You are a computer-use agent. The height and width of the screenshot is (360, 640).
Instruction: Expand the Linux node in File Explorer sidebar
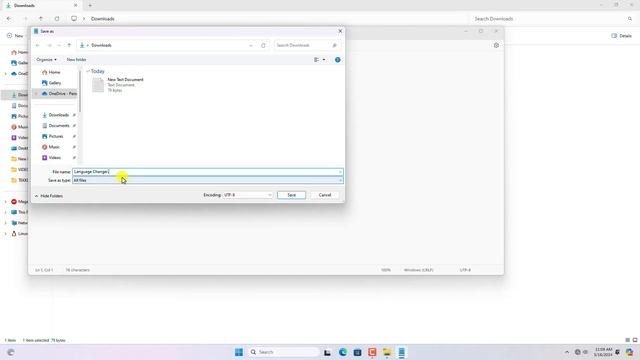click(x=6, y=234)
